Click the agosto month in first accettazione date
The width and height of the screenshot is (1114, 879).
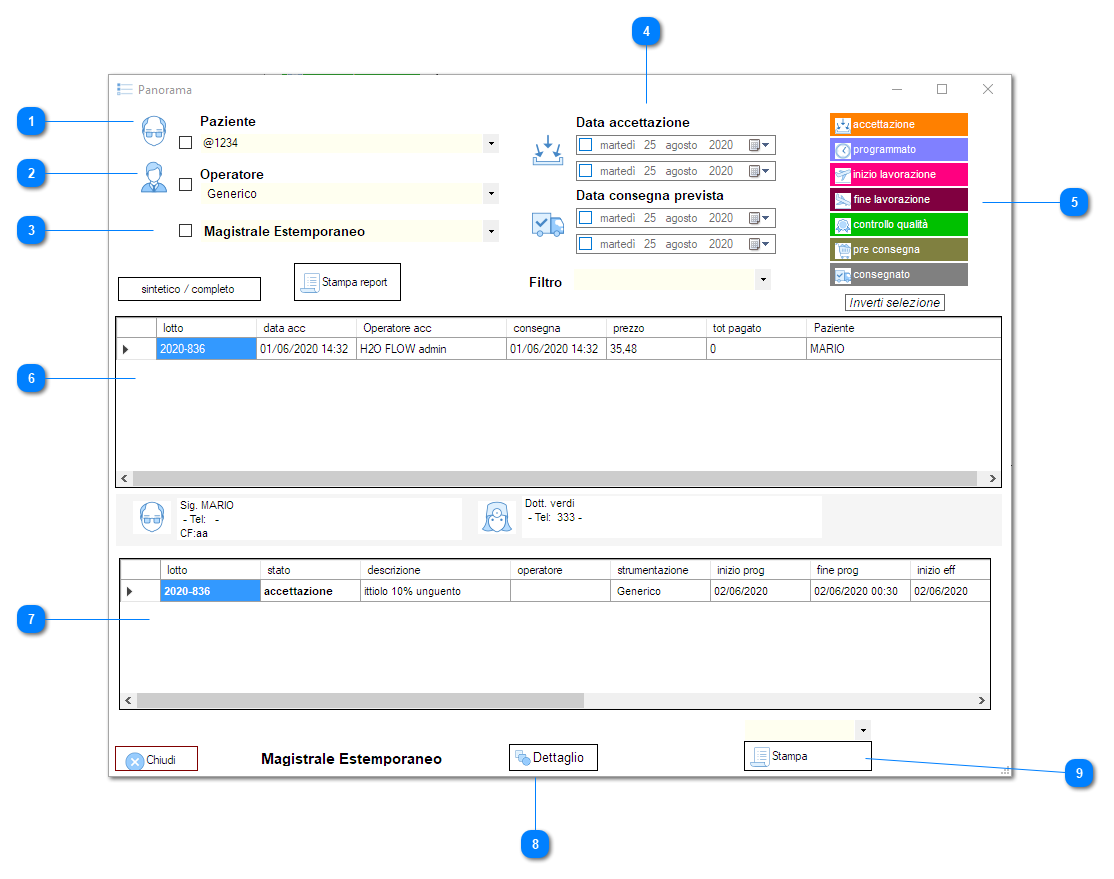[x=681, y=145]
